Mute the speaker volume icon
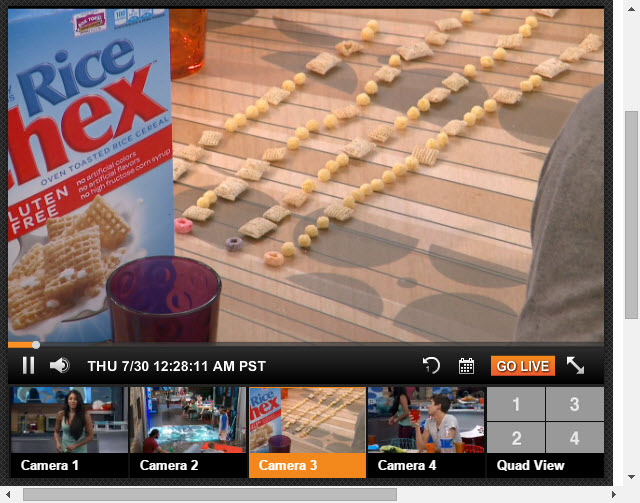Viewport: 640px width, 503px height. click(60, 365)
